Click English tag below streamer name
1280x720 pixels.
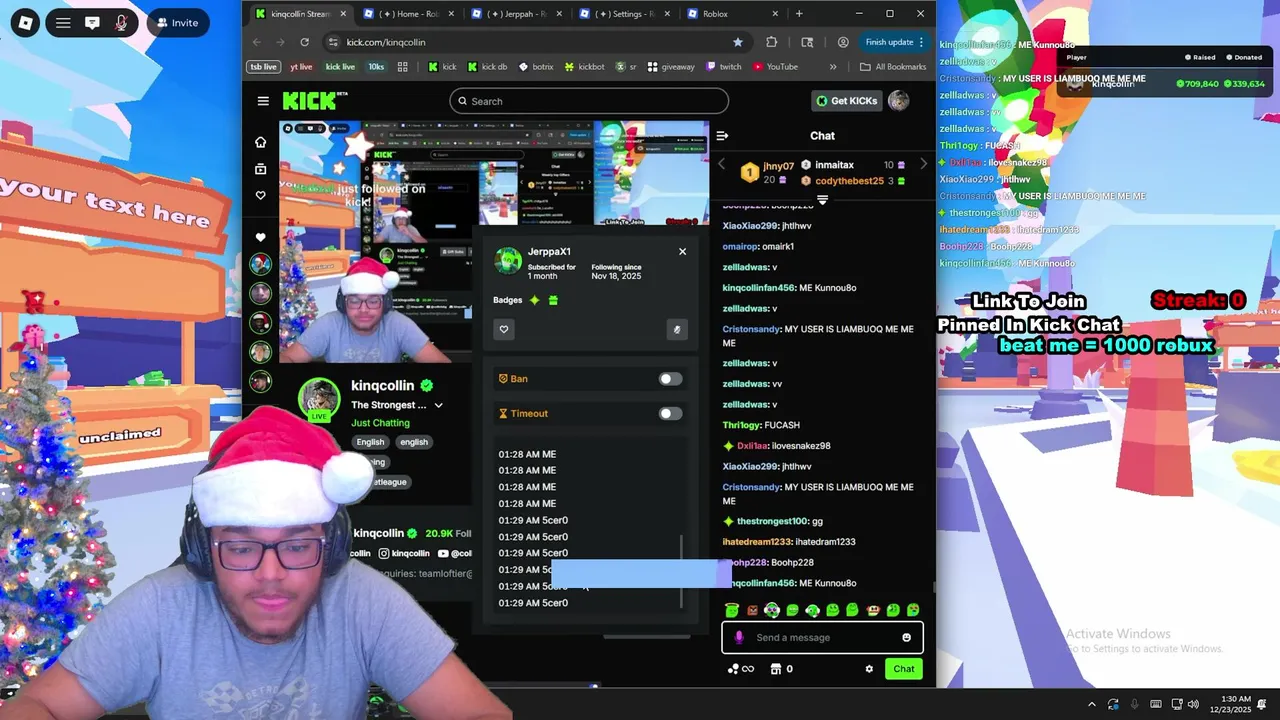tap(370, 442)
